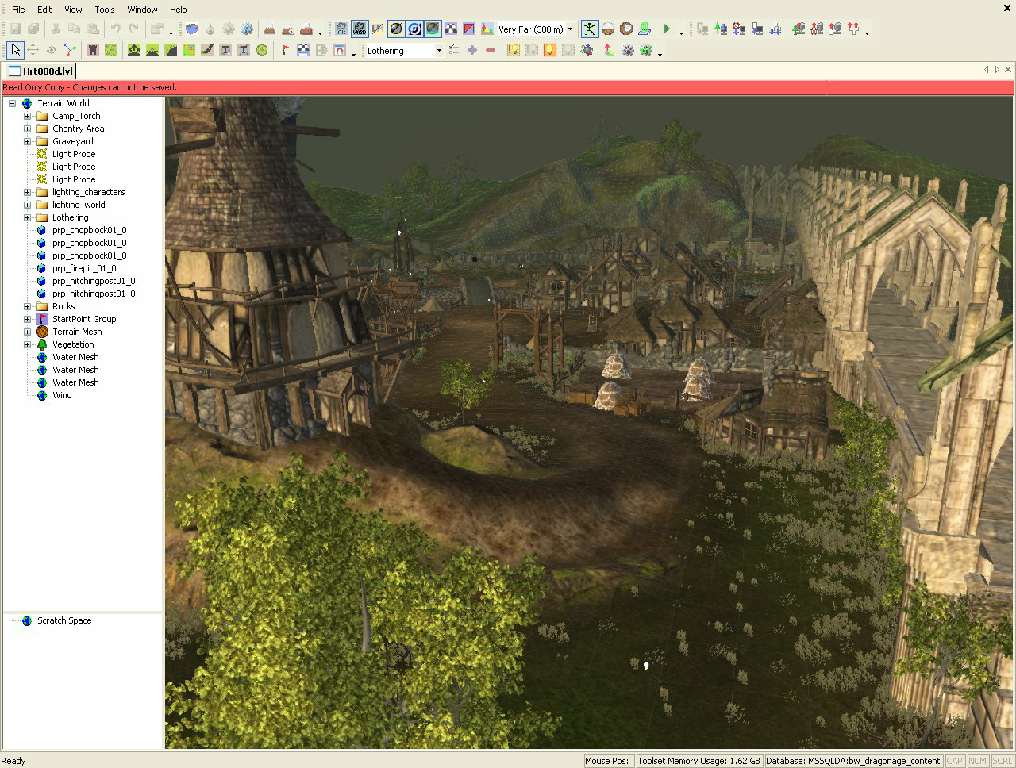Select the Wind tree item
1016x768 pixels.
click(x=62, y=395)
